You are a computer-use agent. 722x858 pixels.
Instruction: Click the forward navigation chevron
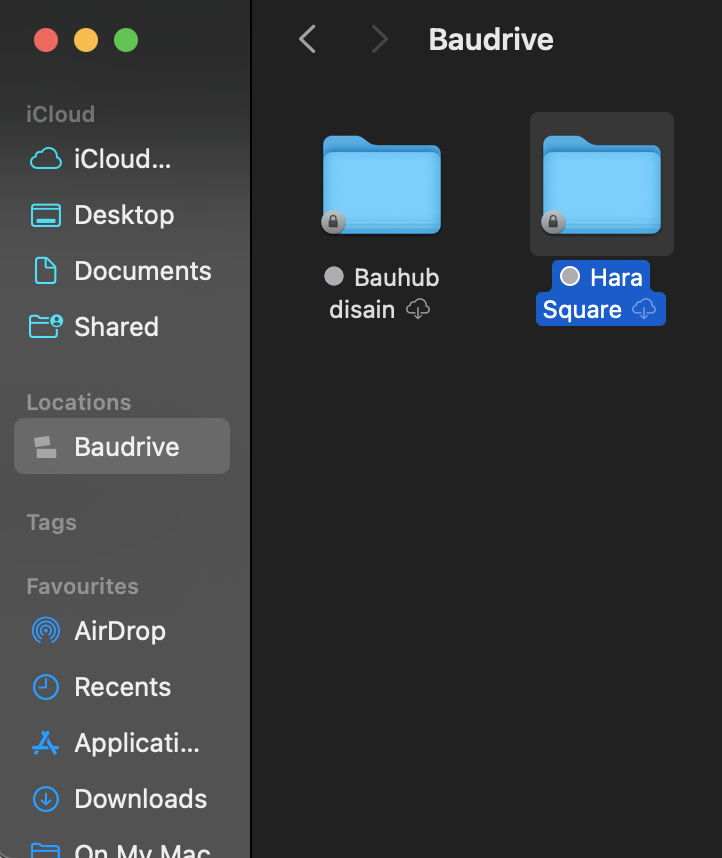pos(379,40)
